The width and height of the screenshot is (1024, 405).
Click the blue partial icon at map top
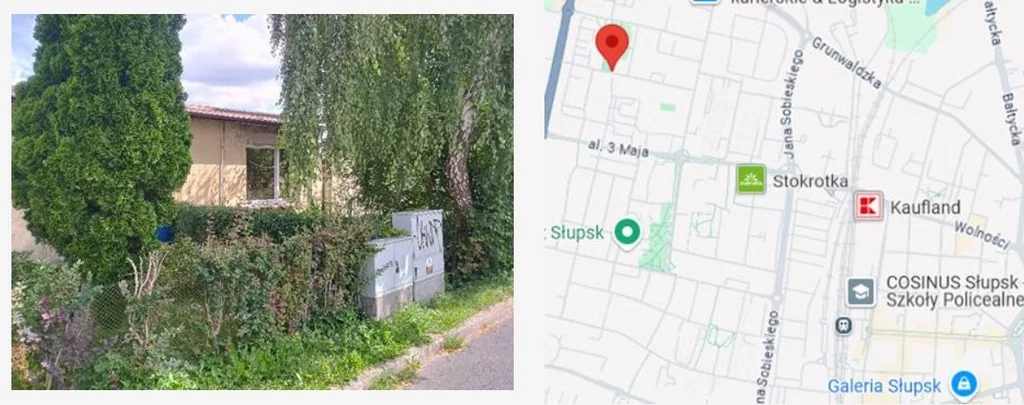706,2
